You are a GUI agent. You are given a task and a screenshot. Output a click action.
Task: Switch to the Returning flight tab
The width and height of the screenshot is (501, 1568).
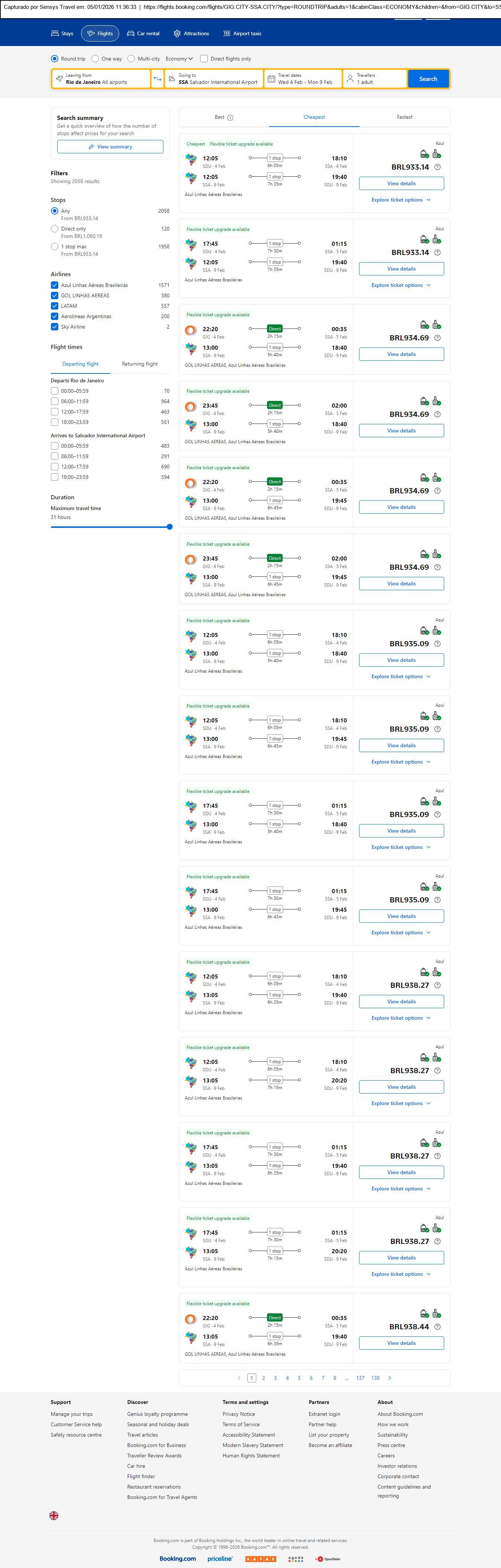click(139, 364)
